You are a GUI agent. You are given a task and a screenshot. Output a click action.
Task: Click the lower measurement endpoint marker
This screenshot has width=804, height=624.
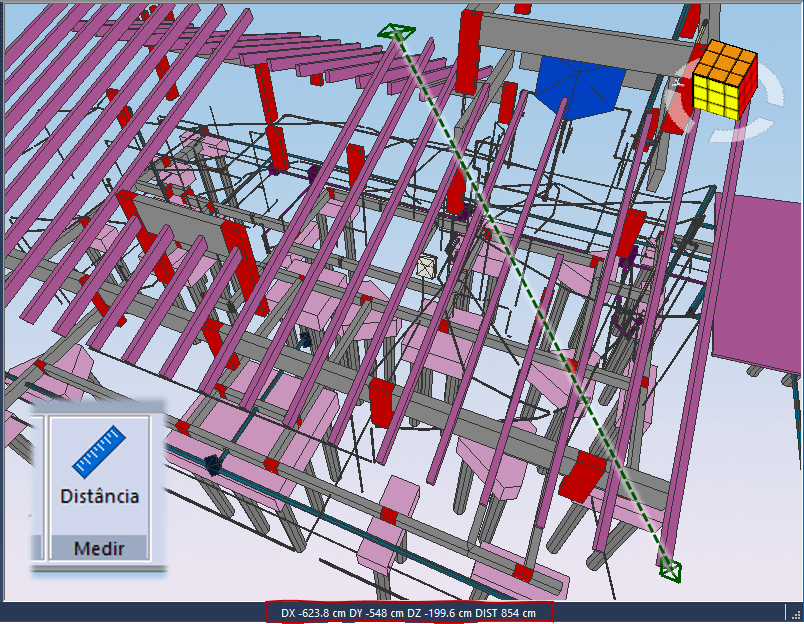[x=671, y=570]
